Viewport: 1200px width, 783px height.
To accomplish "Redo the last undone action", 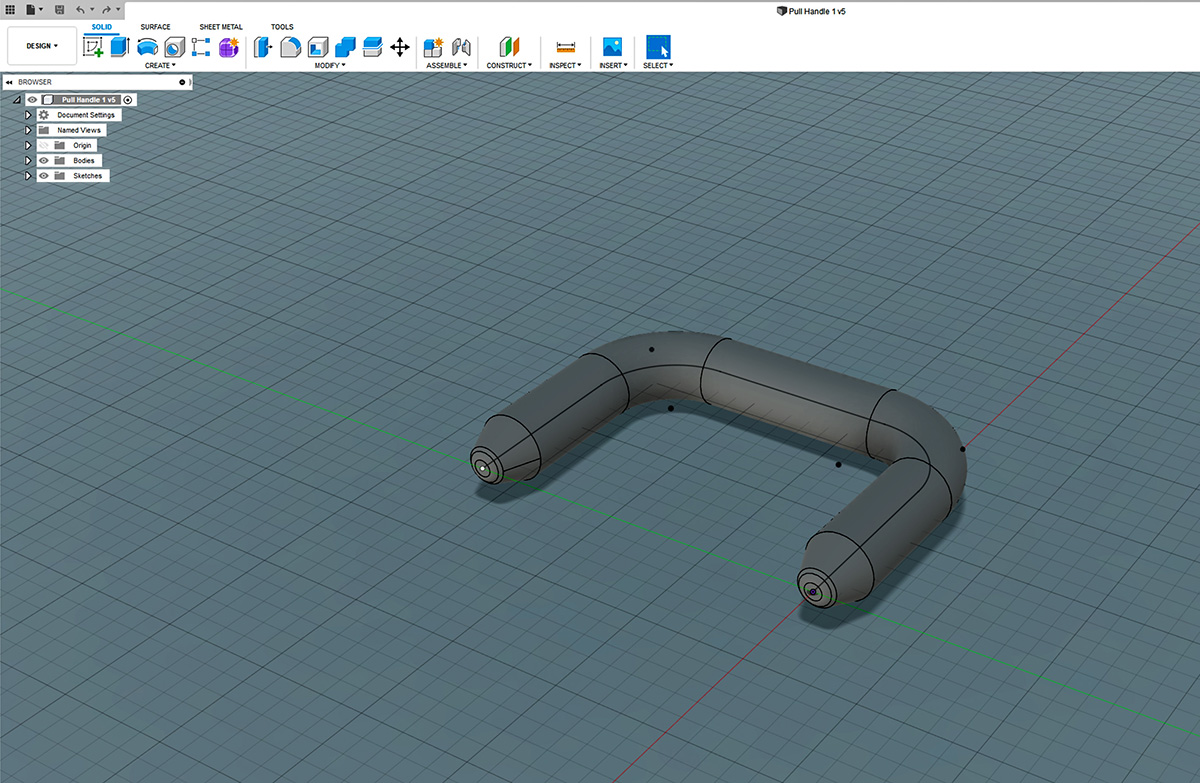I will pos(106,9).
